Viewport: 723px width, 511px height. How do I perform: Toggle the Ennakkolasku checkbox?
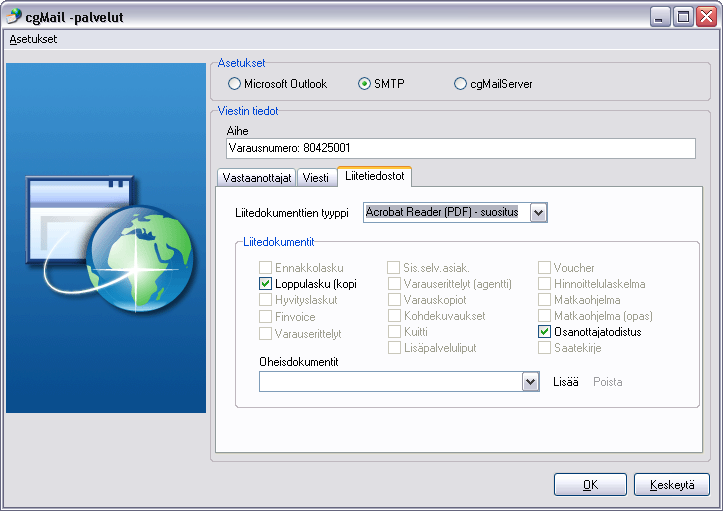pos(265,267)
